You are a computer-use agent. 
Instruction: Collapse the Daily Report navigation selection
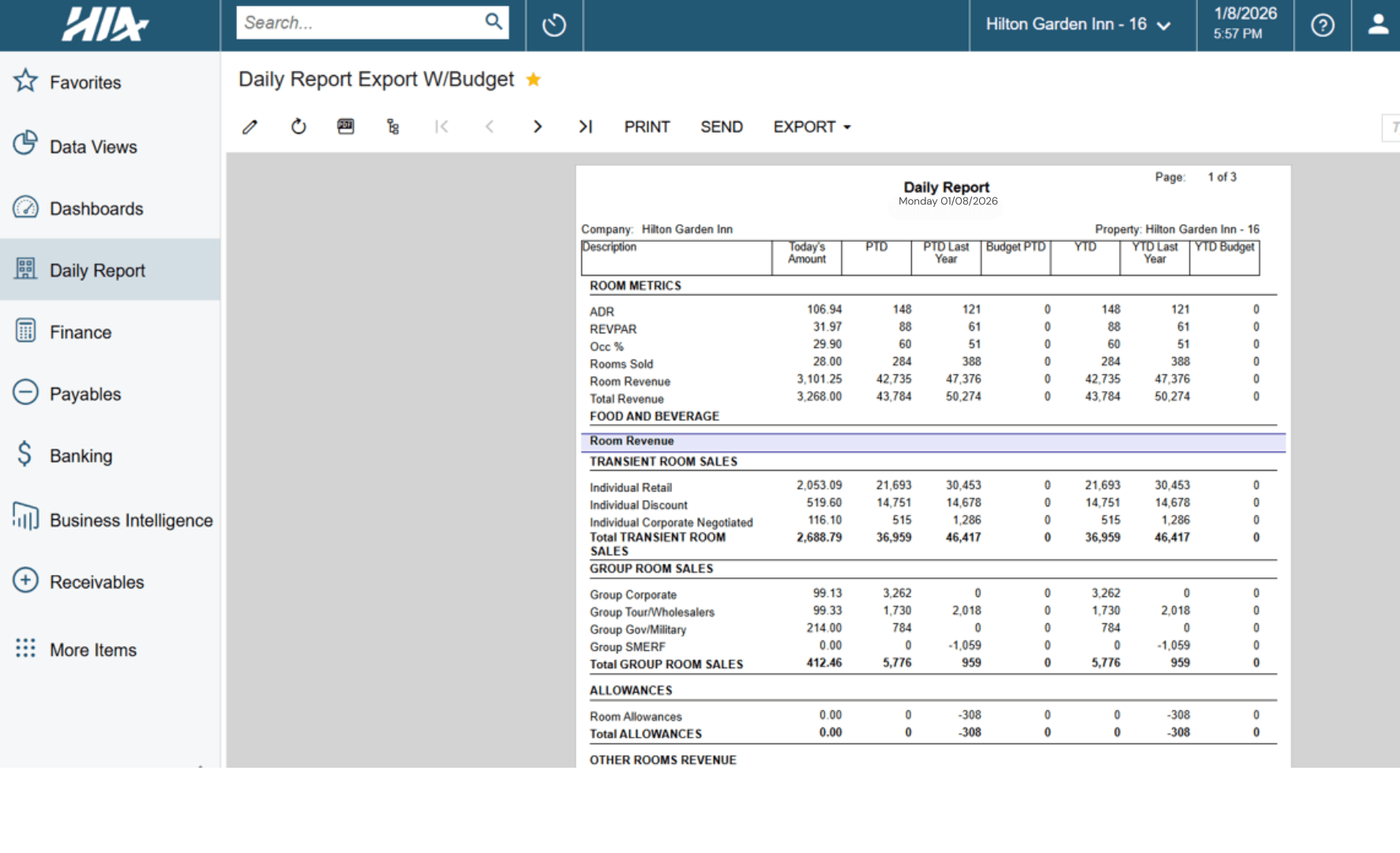pyautogui.click(x=96, y=270)
